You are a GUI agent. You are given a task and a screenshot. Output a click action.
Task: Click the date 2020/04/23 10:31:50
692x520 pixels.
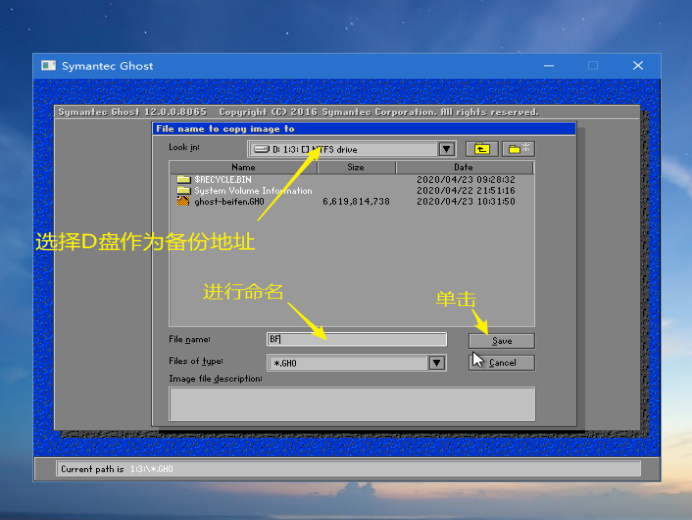[x=466, y=202]
